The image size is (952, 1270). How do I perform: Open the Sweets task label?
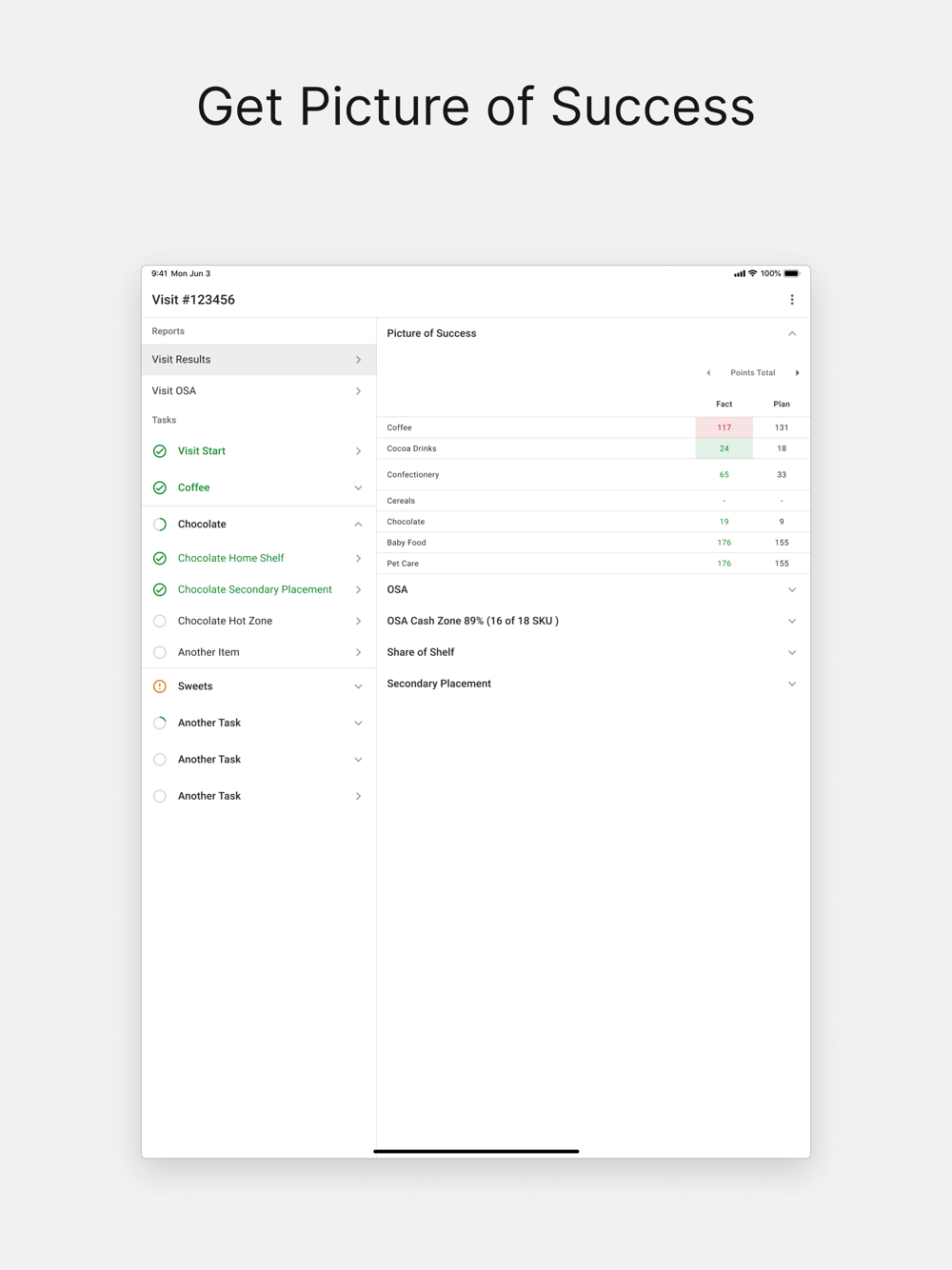coord(195,686)
